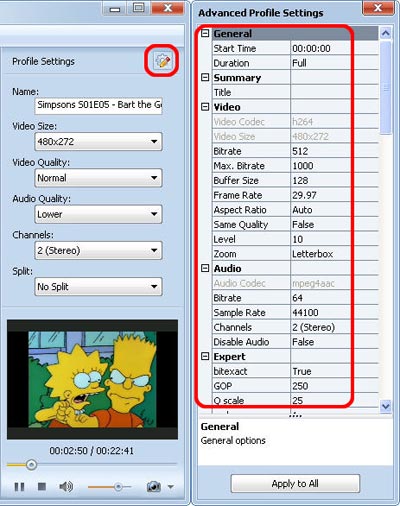
Task: Take a snapshot with camera icon
Action: point(154,487)
